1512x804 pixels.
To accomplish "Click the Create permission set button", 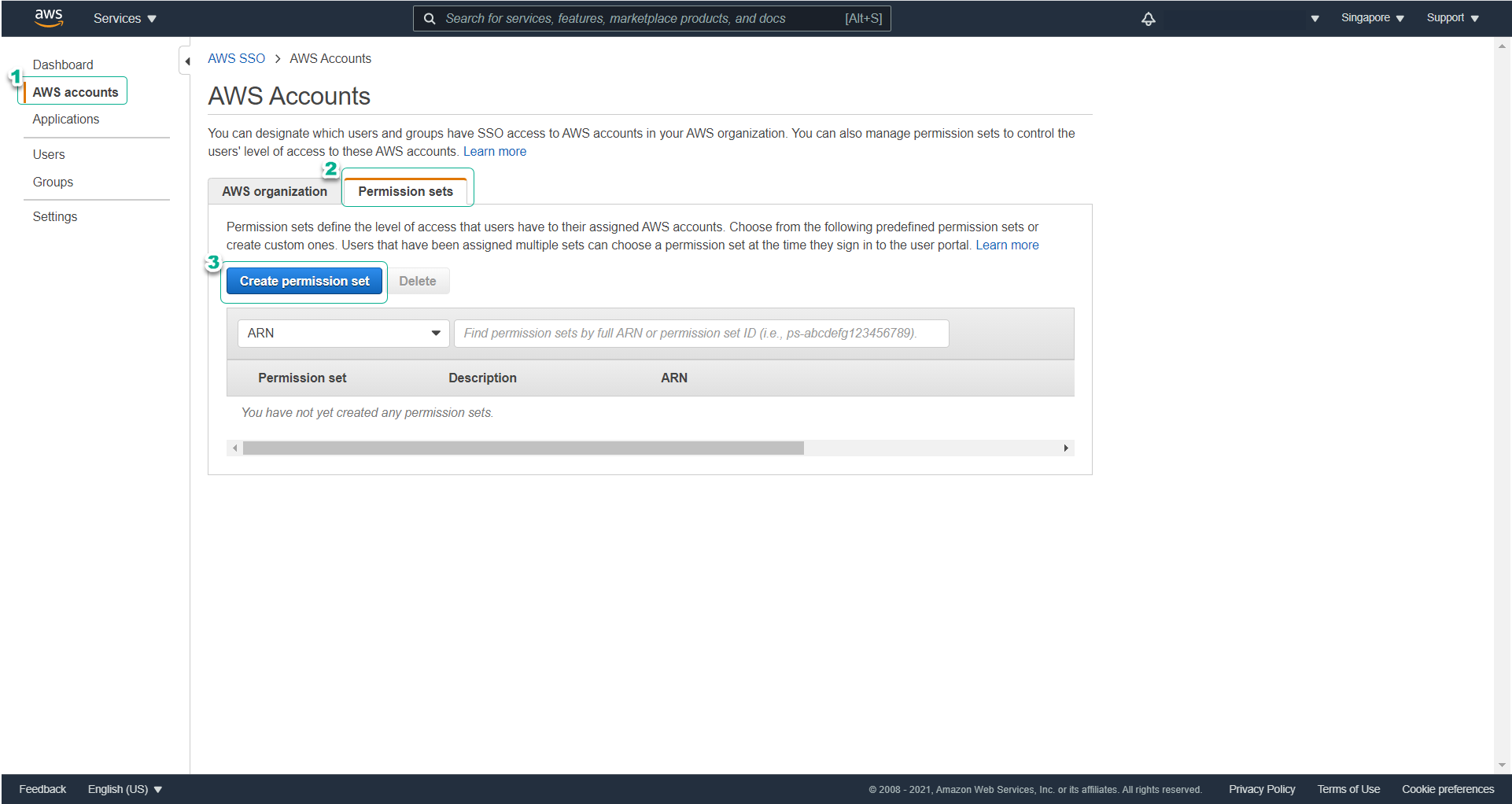I will [x=304, y=281].
